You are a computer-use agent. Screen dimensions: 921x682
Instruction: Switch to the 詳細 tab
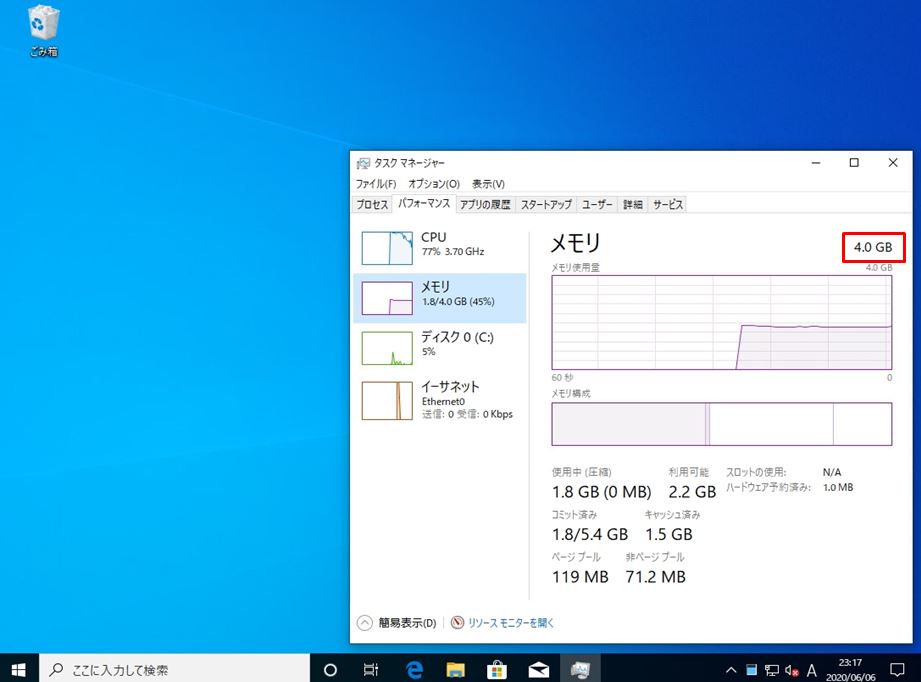coord(633,204)
